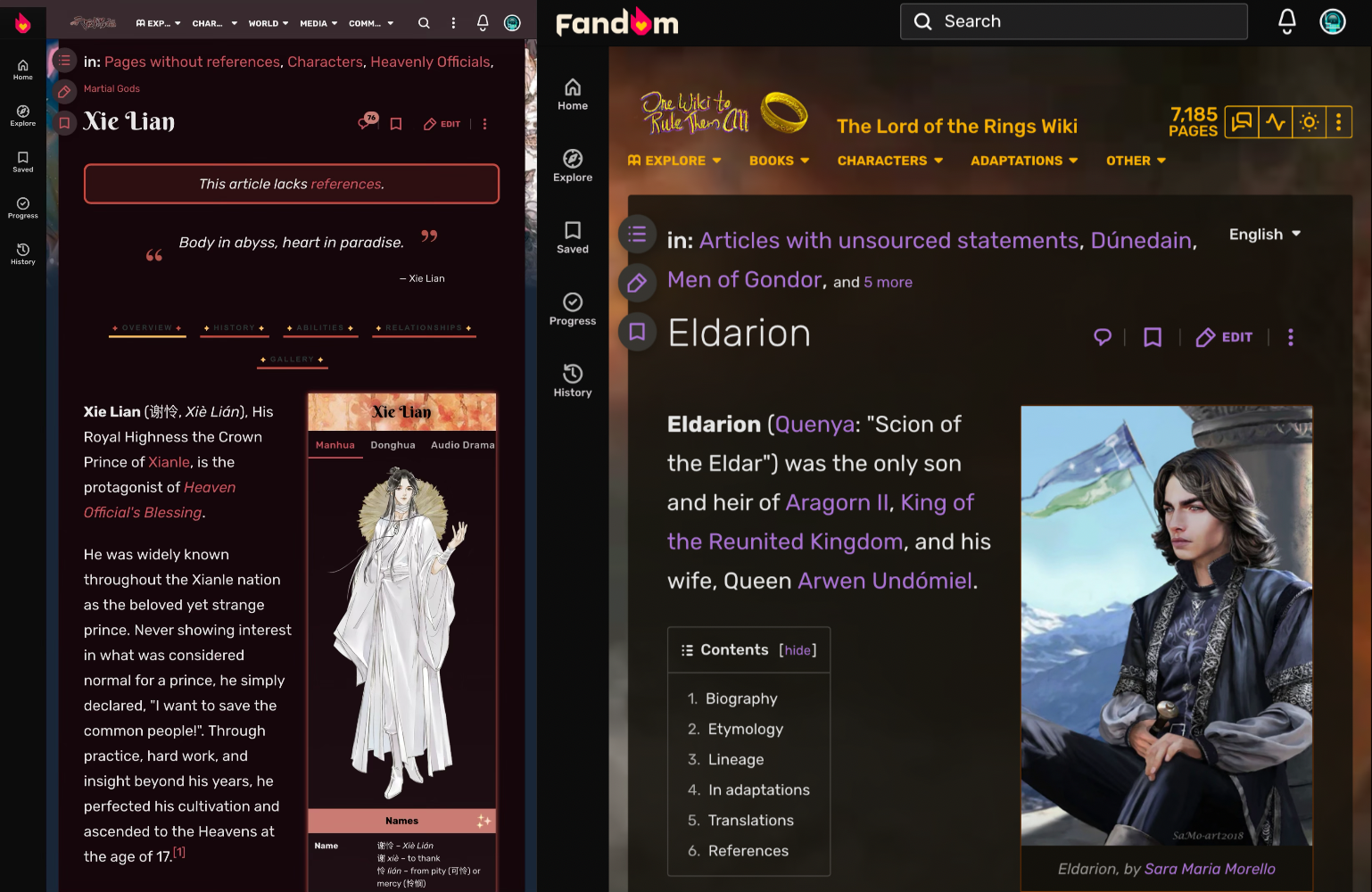The height and width of the screenshot is (892, 1372).
Task: Toggle Saved in Lord of the Rings sidebar
Action: pyautogui.click(x=573, y=238)
